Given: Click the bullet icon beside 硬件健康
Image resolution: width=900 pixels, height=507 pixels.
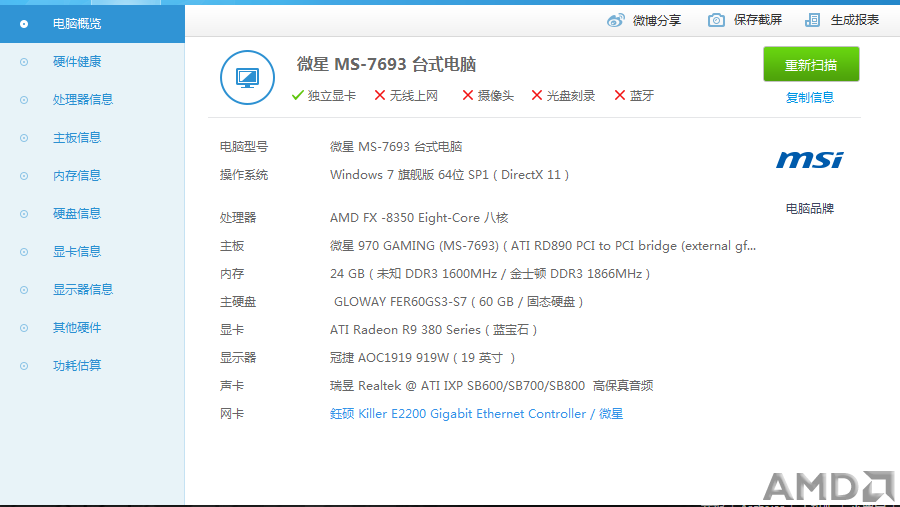Looking at the screenshot, I should pos(24,62).
